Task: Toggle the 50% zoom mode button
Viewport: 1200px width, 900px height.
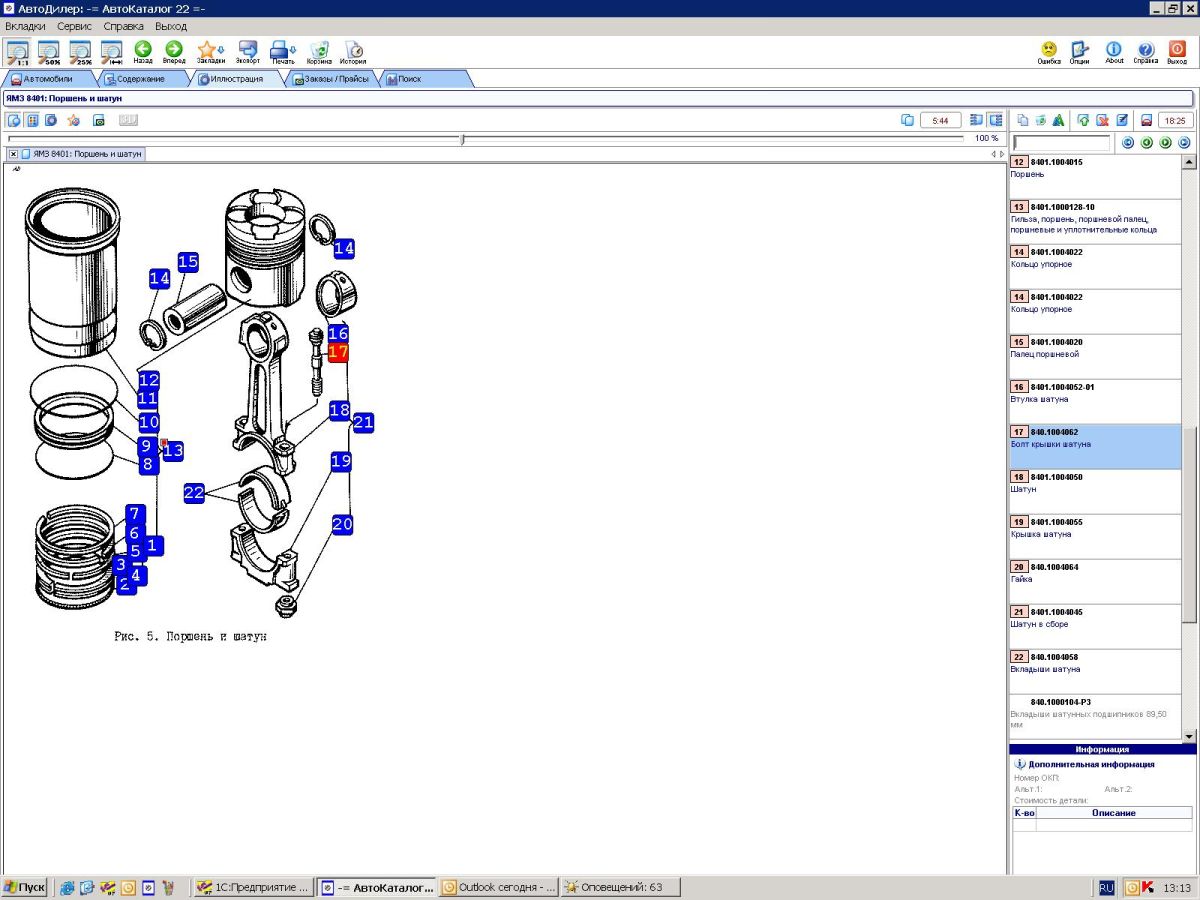Action: tap(49, 51)
